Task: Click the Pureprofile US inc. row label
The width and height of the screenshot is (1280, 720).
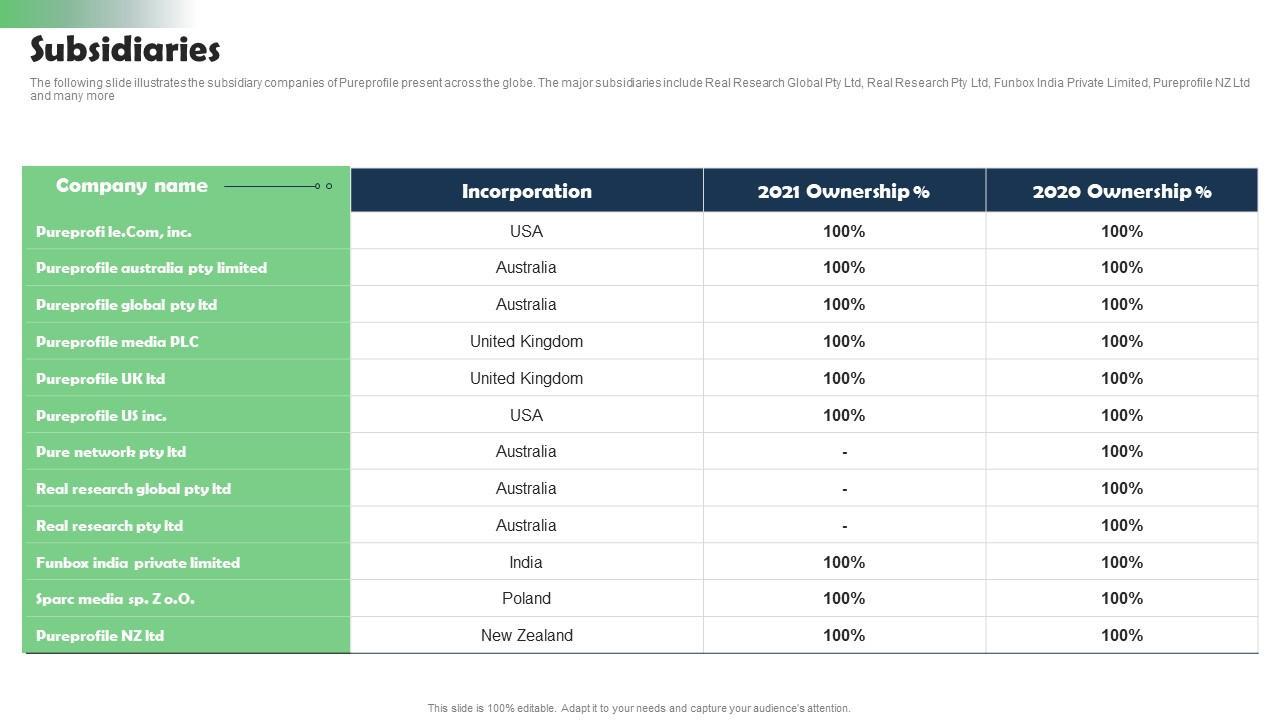Action: point(101,416)
